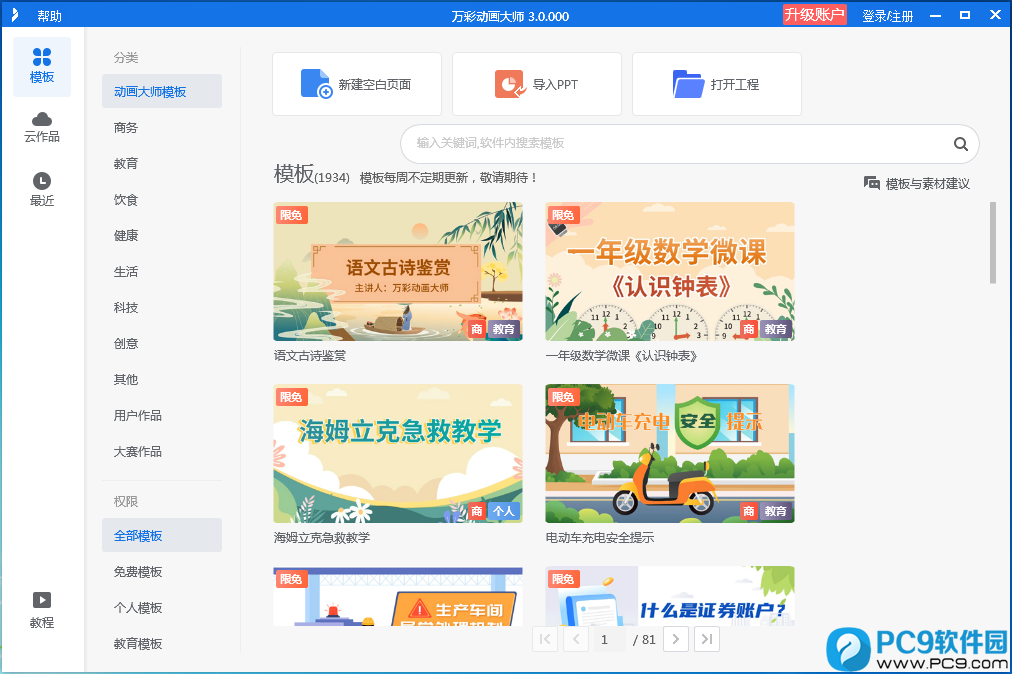Open 电动车充电安全提示 template thumbnail
The image size is (1012, 674).
(670, 453)
